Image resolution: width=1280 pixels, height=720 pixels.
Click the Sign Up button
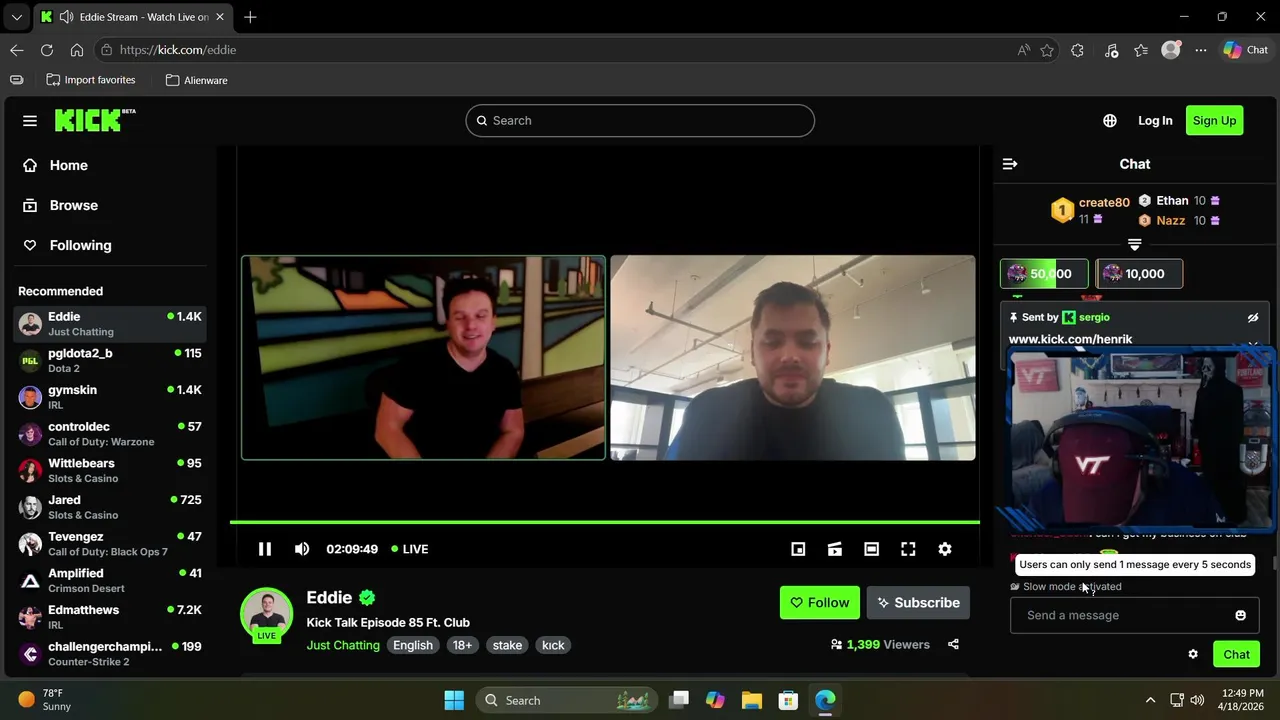coord(1214,121)
